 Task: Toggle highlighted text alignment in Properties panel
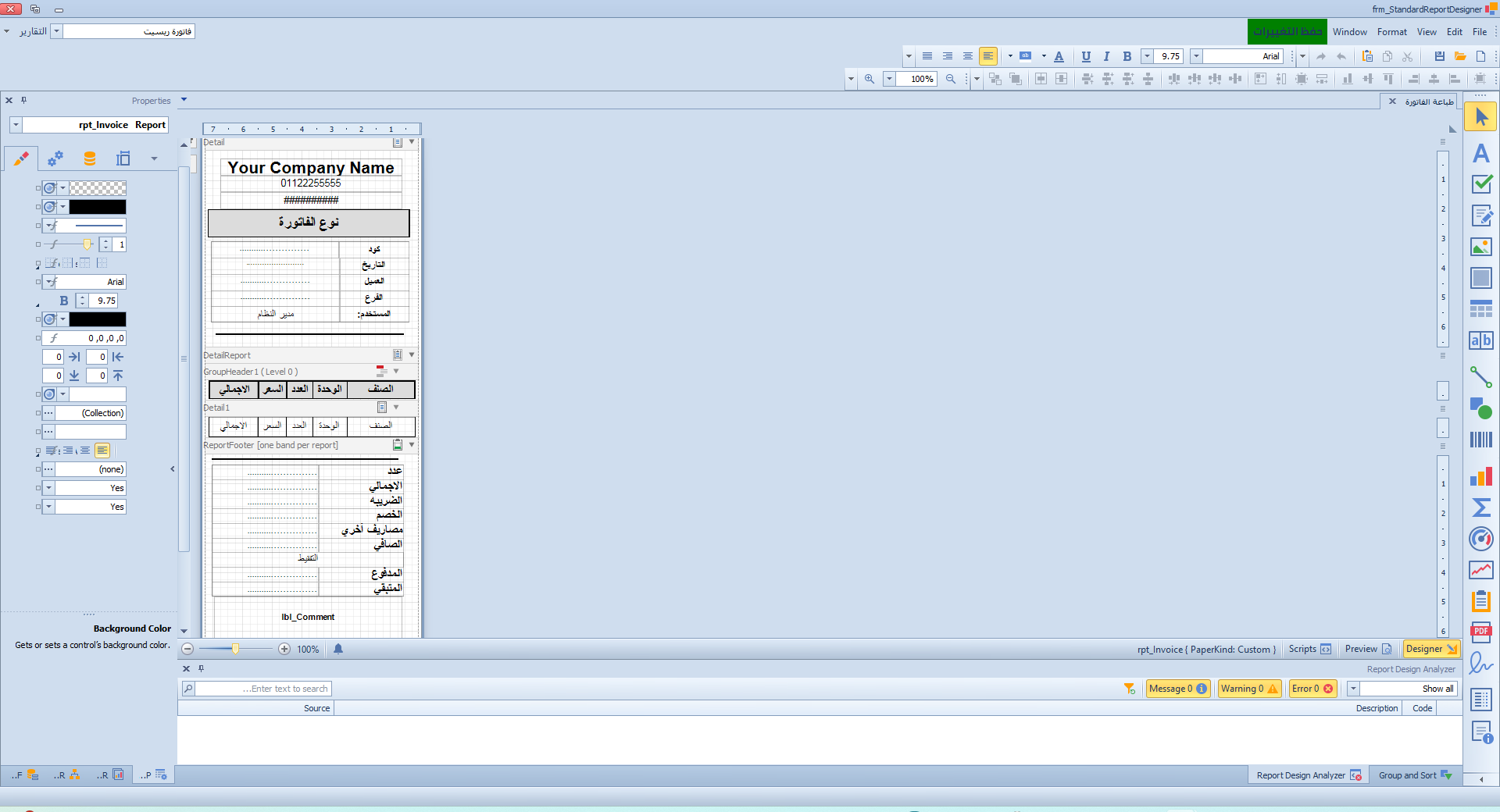tap(102, 451)
